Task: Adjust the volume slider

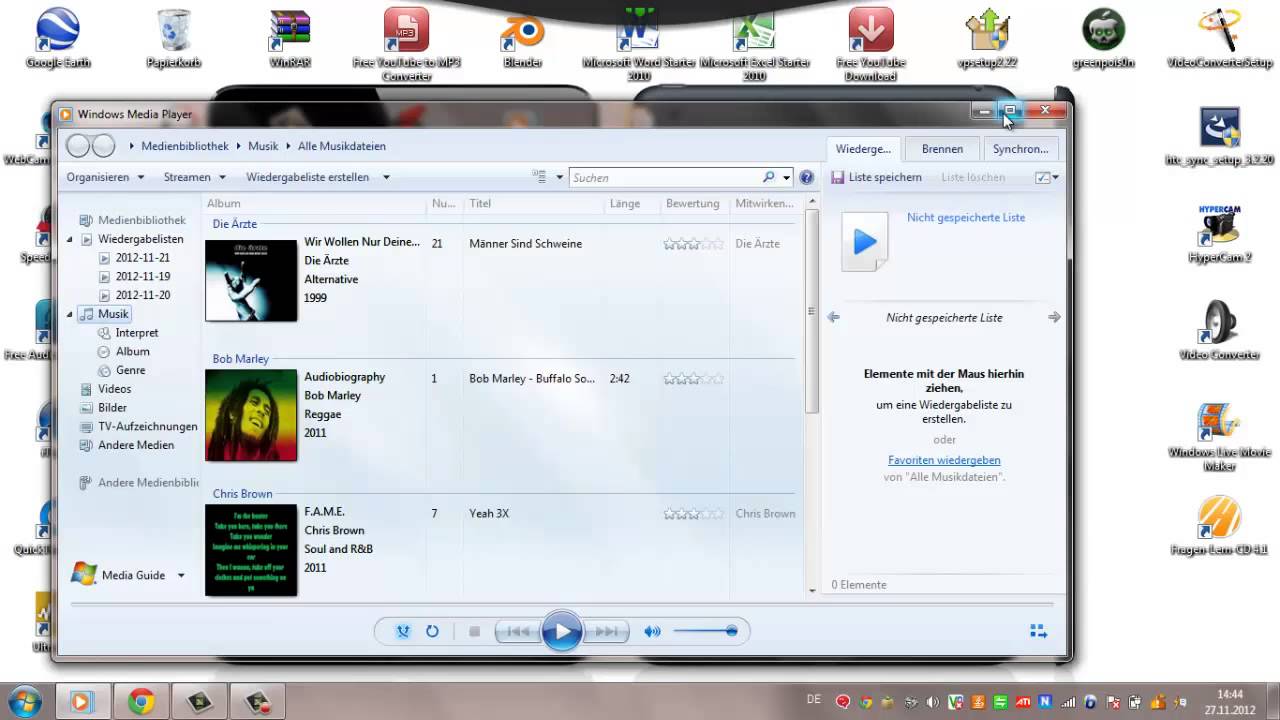Action: click(x=705, y=631)
